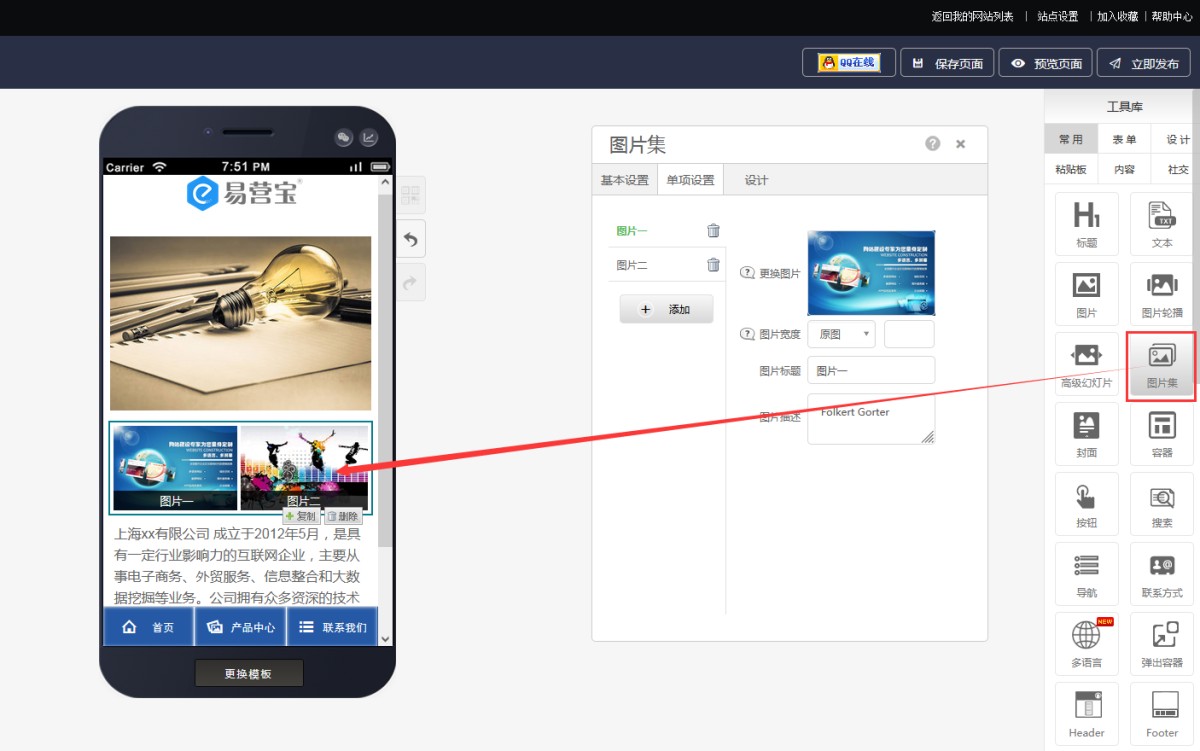1200x751 pixels.
Task: Tap 产品中心 in phone navigation
Action: (240, 627)
